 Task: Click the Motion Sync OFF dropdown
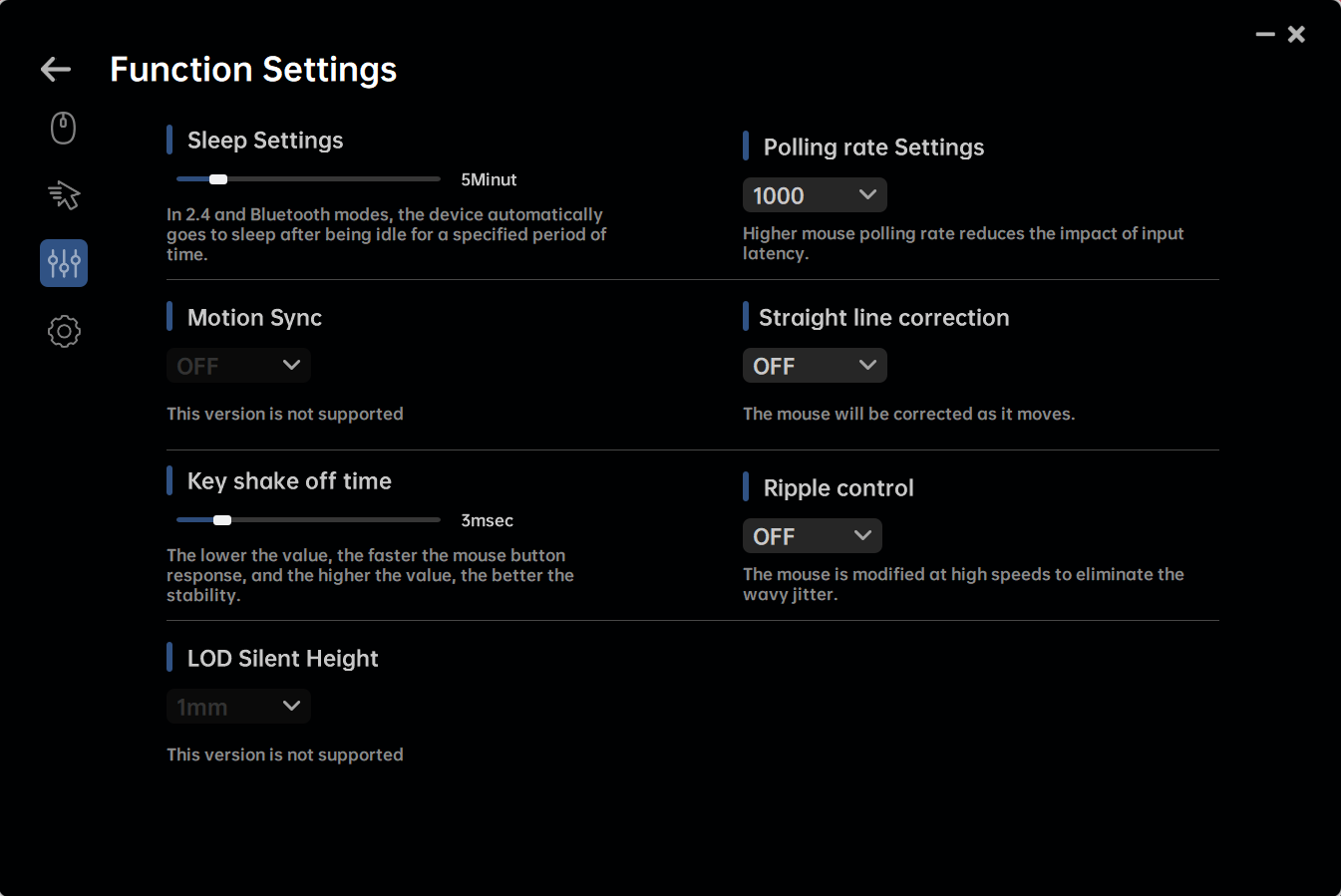238,366
